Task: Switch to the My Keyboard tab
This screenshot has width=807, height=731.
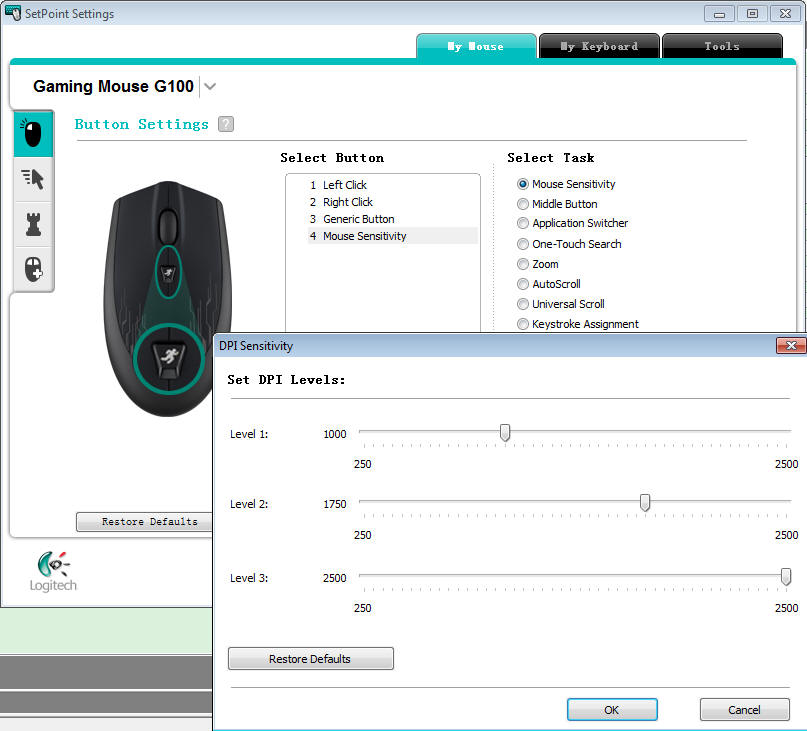Action: click(x=599, y=46)
